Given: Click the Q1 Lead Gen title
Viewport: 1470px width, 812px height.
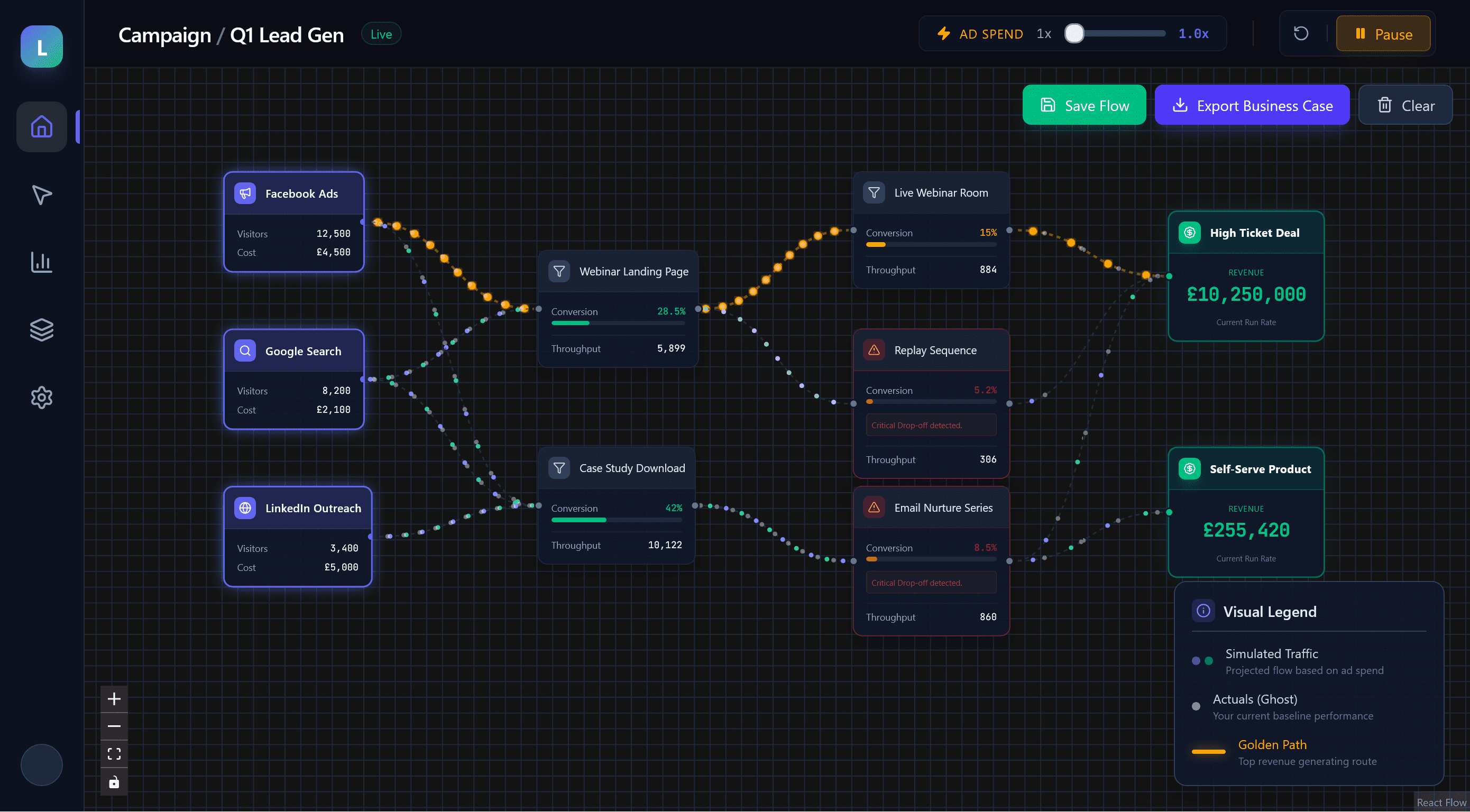Looking at the screenshot, I should coord(287,35).
